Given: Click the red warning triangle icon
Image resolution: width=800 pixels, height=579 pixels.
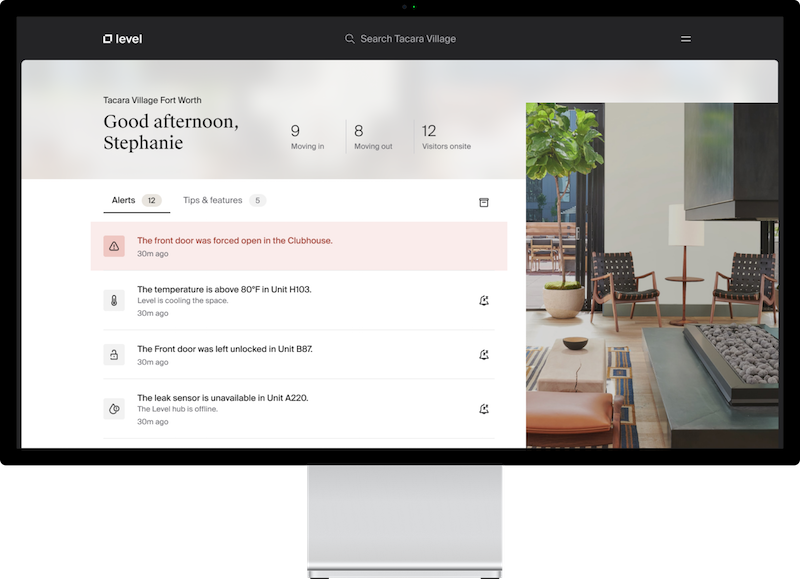Looking at the screenshot, I should [114, 246].
